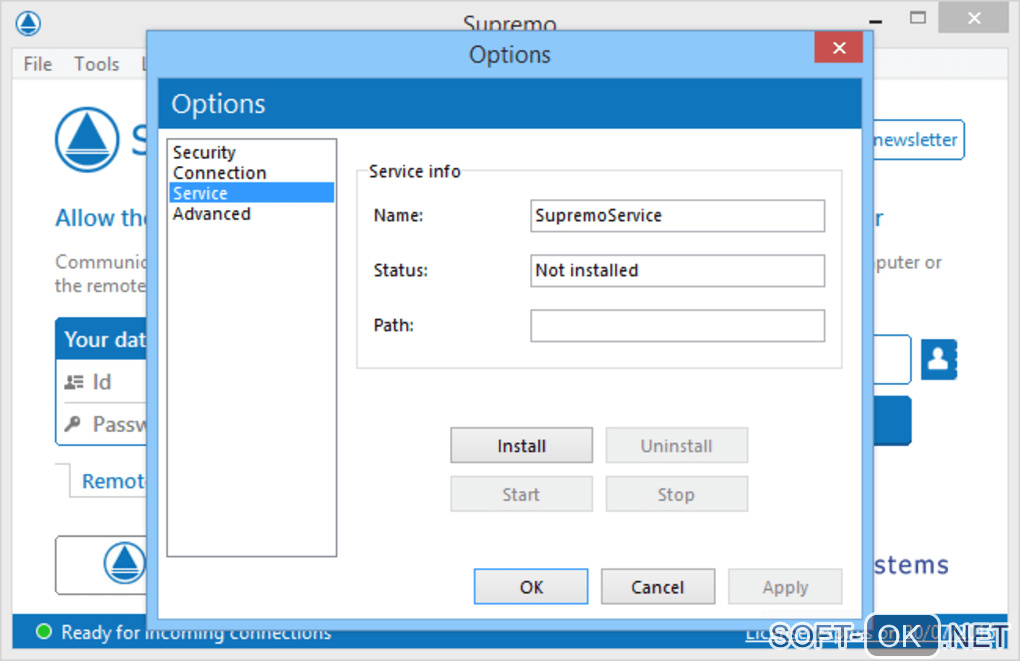Click the Start service button
Screen dimensions: 1020x661
521,494
